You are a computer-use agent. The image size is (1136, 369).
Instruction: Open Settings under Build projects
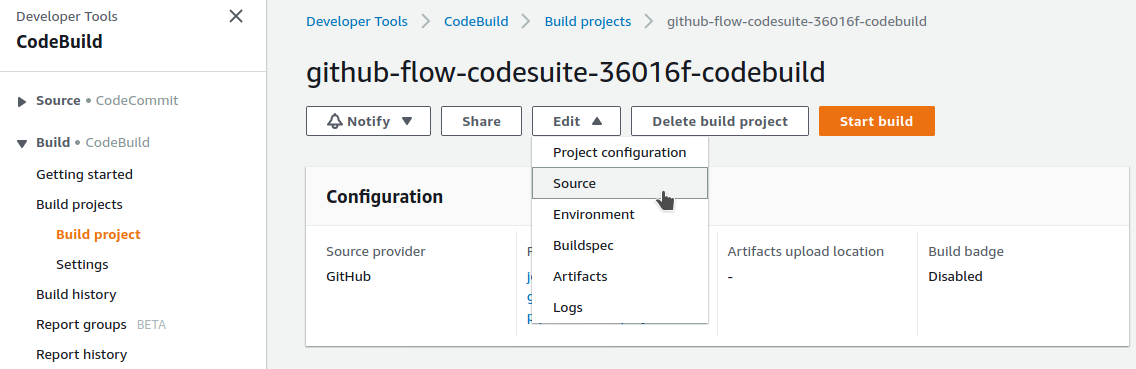[x=82, y=265]
